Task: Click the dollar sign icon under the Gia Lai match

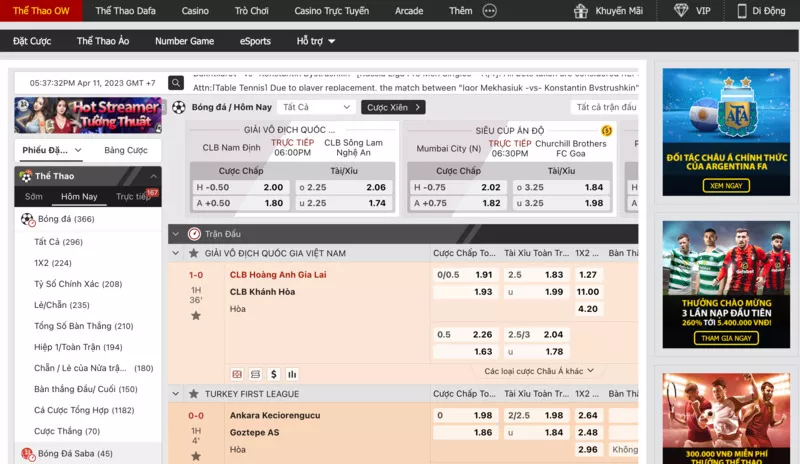Action: click(x=273, y=374)
